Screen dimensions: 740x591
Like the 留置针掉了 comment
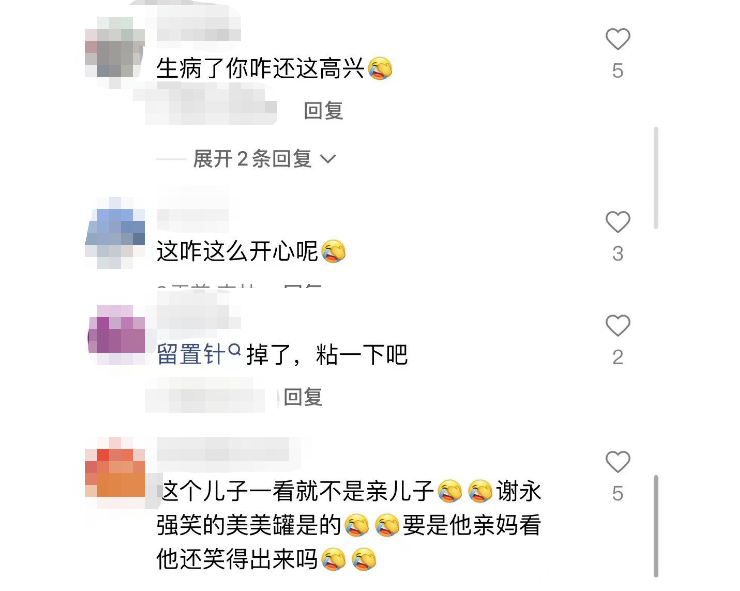[618, 326]
